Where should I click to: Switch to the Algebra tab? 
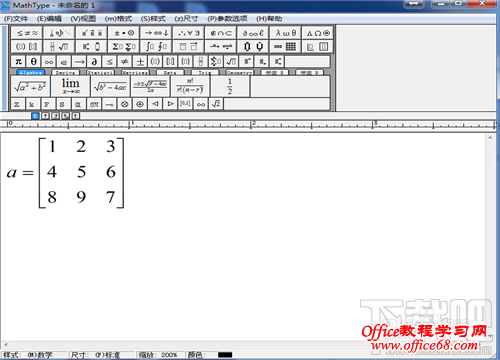click(31, 72)
